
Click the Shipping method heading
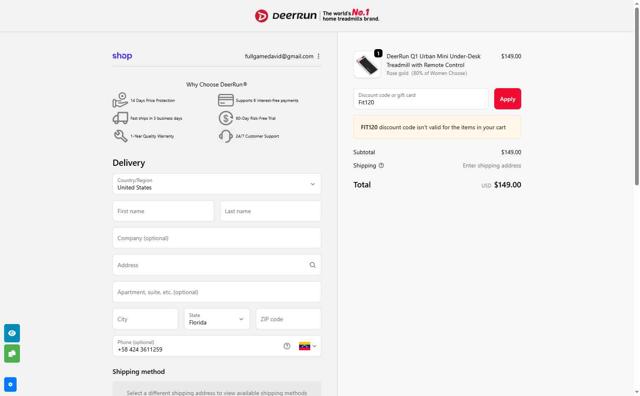tap(139, 372)
